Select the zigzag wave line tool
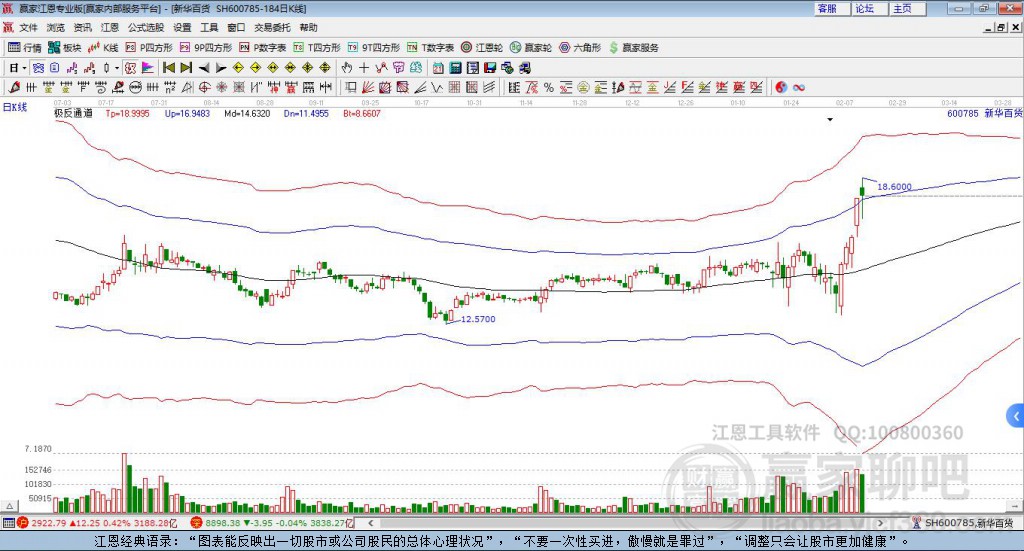The image size is (1024, 551). (438, 87)
